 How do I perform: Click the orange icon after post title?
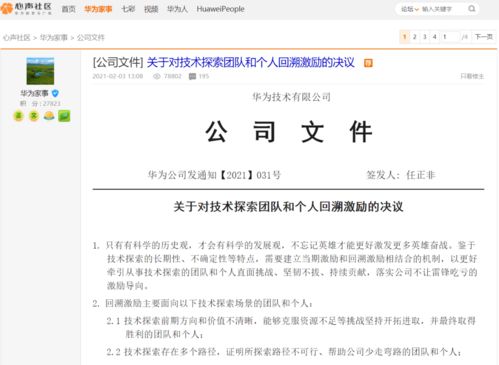[368, 63]
